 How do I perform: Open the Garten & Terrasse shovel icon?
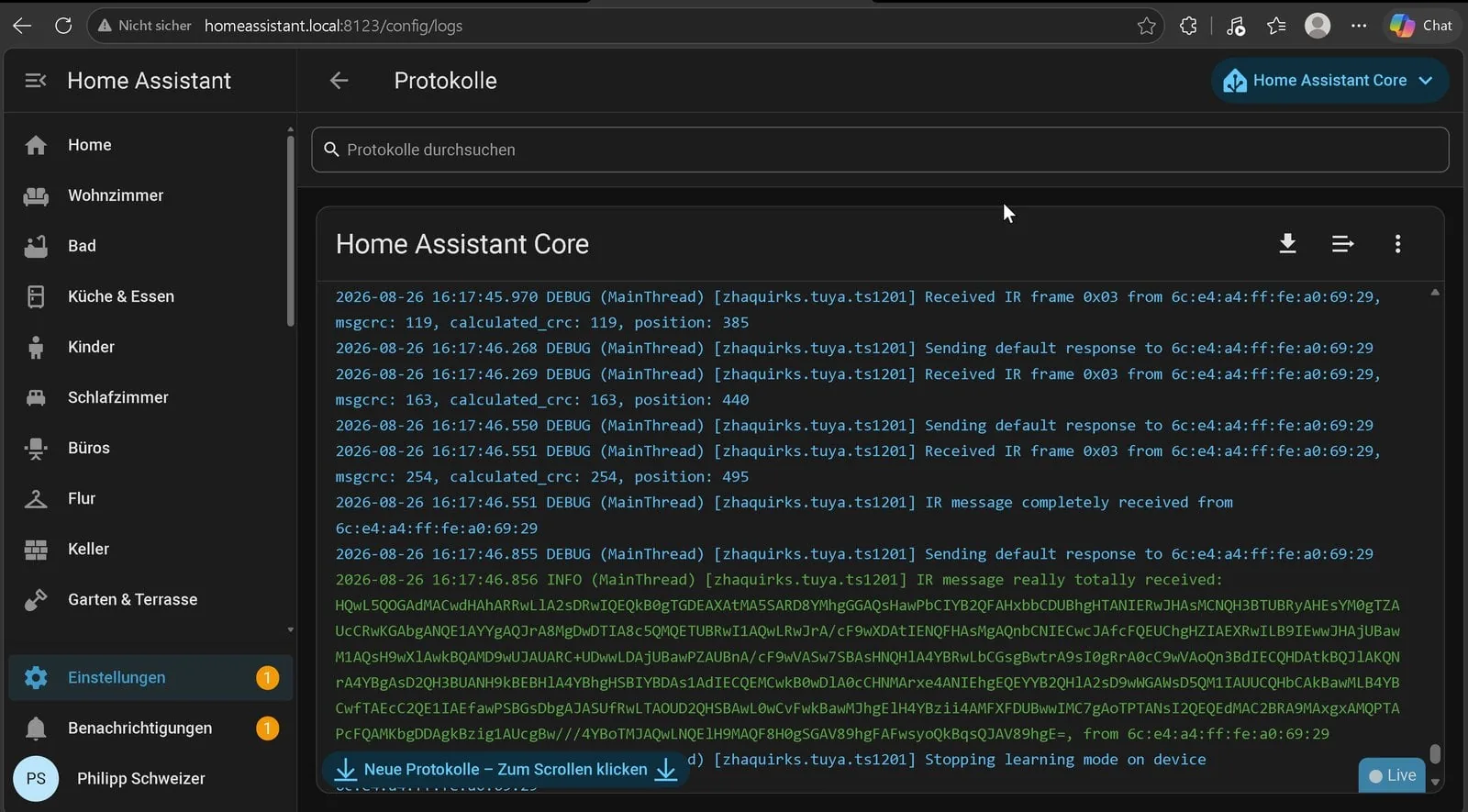[36, 599]
